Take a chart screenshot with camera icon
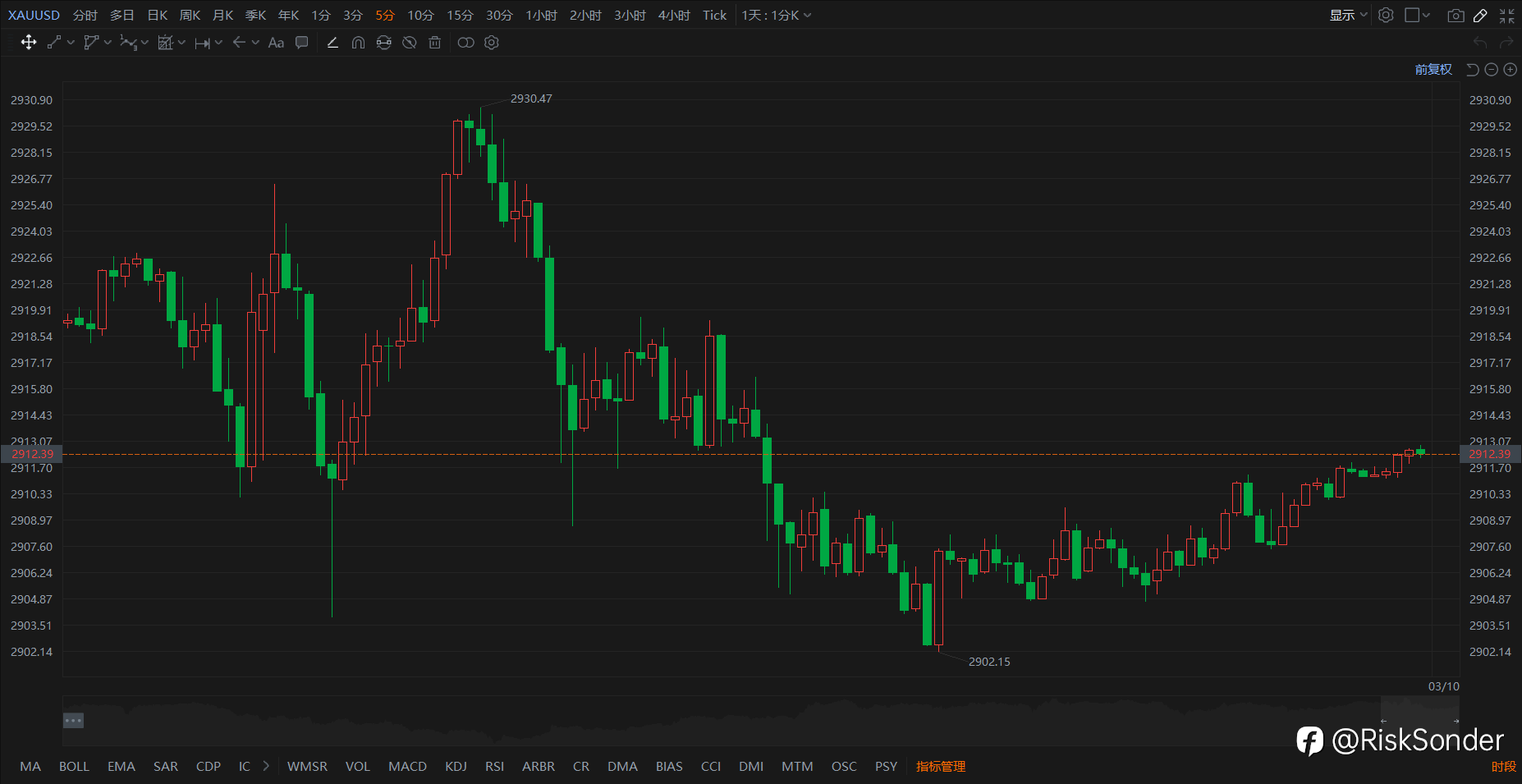Screen dimensions: 1522x784 [1456, 16]
